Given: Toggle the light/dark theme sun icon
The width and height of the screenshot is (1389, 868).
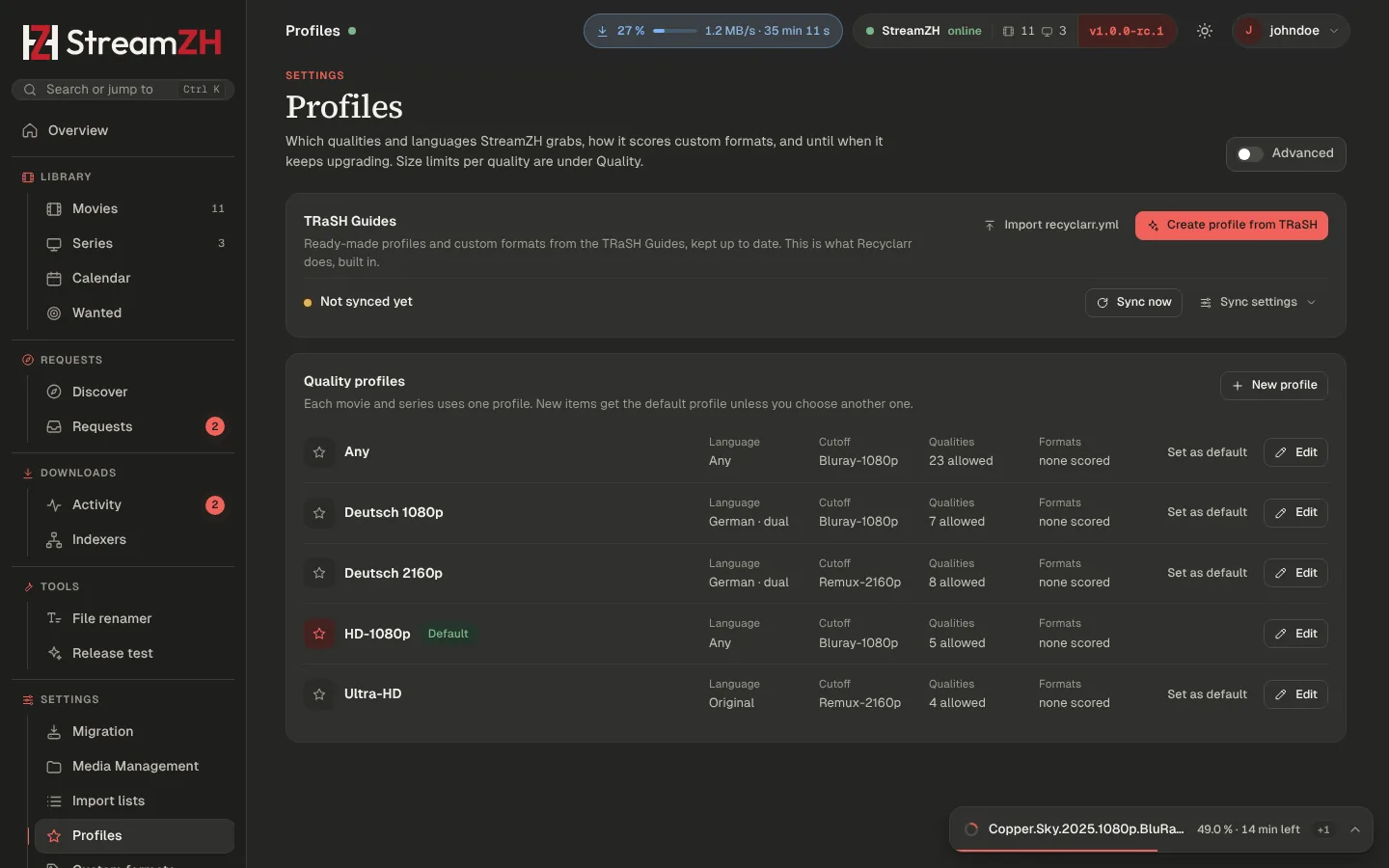Looking at the screenshot, I should 1205,31.
